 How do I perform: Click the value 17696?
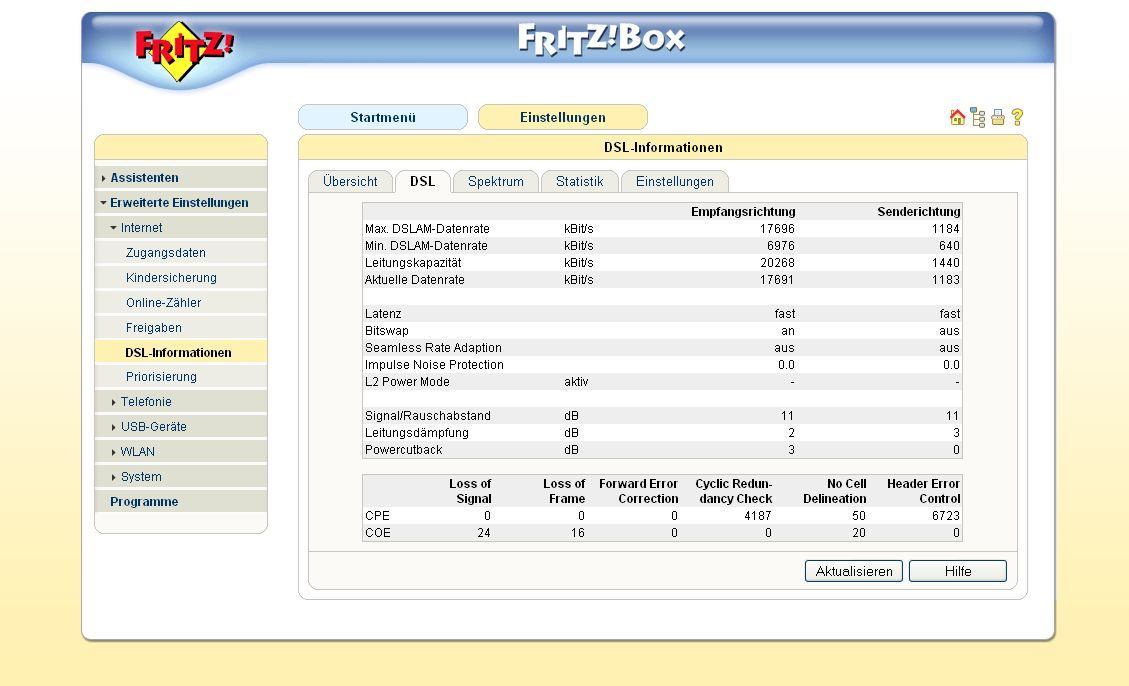(777, 229)
